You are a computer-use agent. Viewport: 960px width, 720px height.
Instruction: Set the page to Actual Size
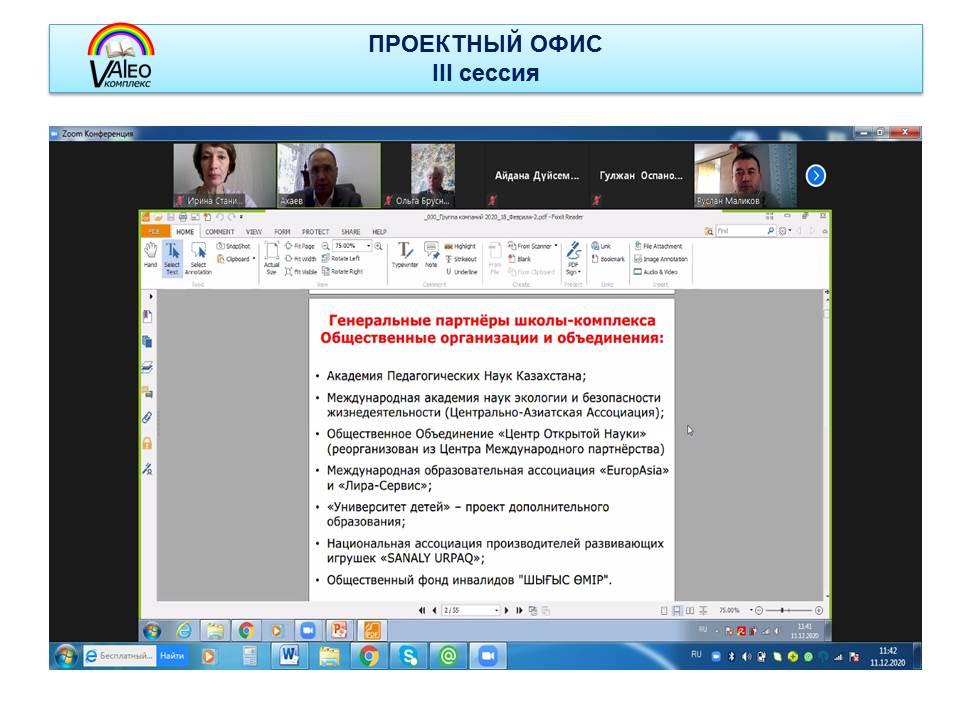[271, 258]
